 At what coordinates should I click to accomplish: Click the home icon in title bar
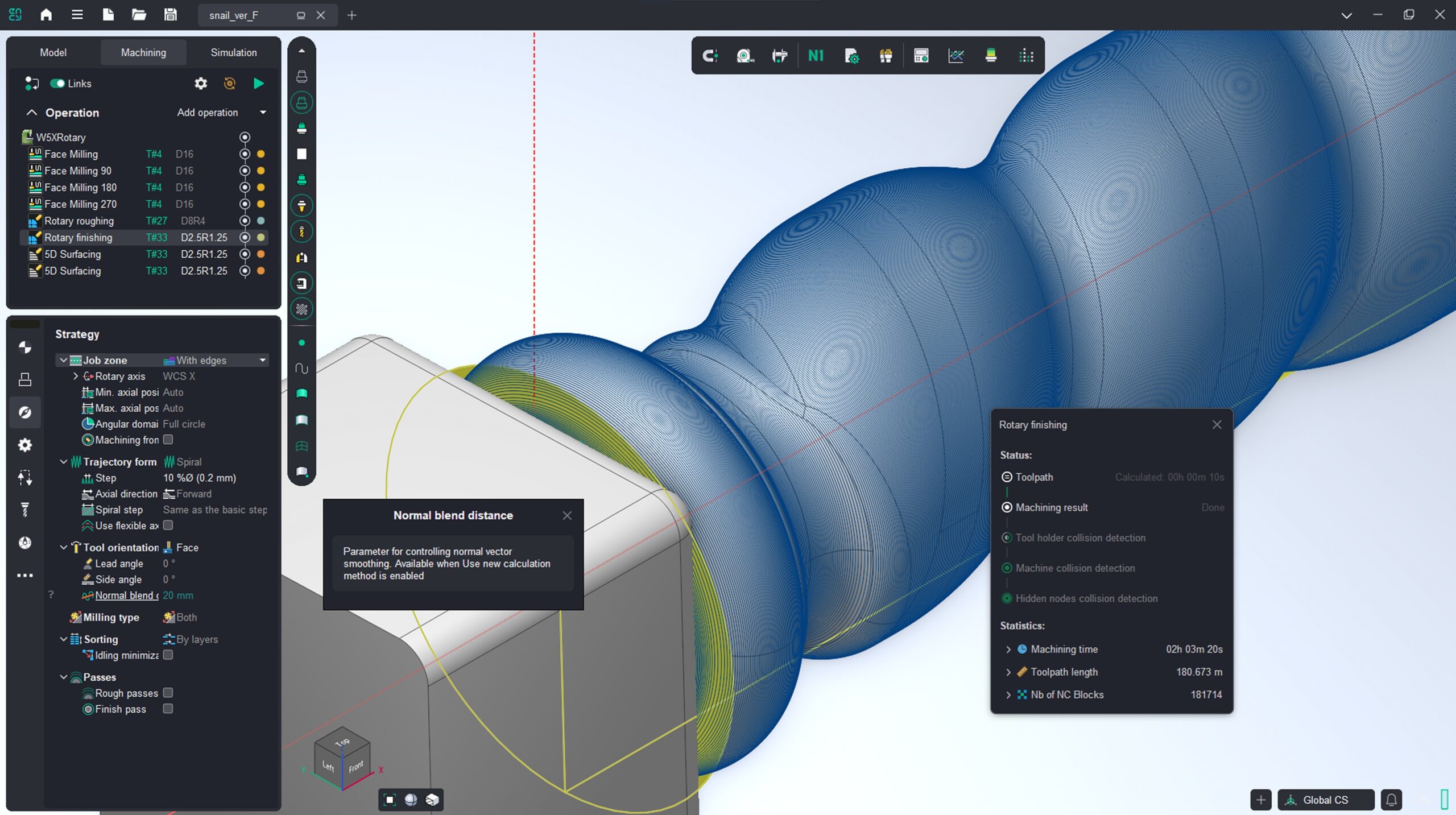(46, 15)
